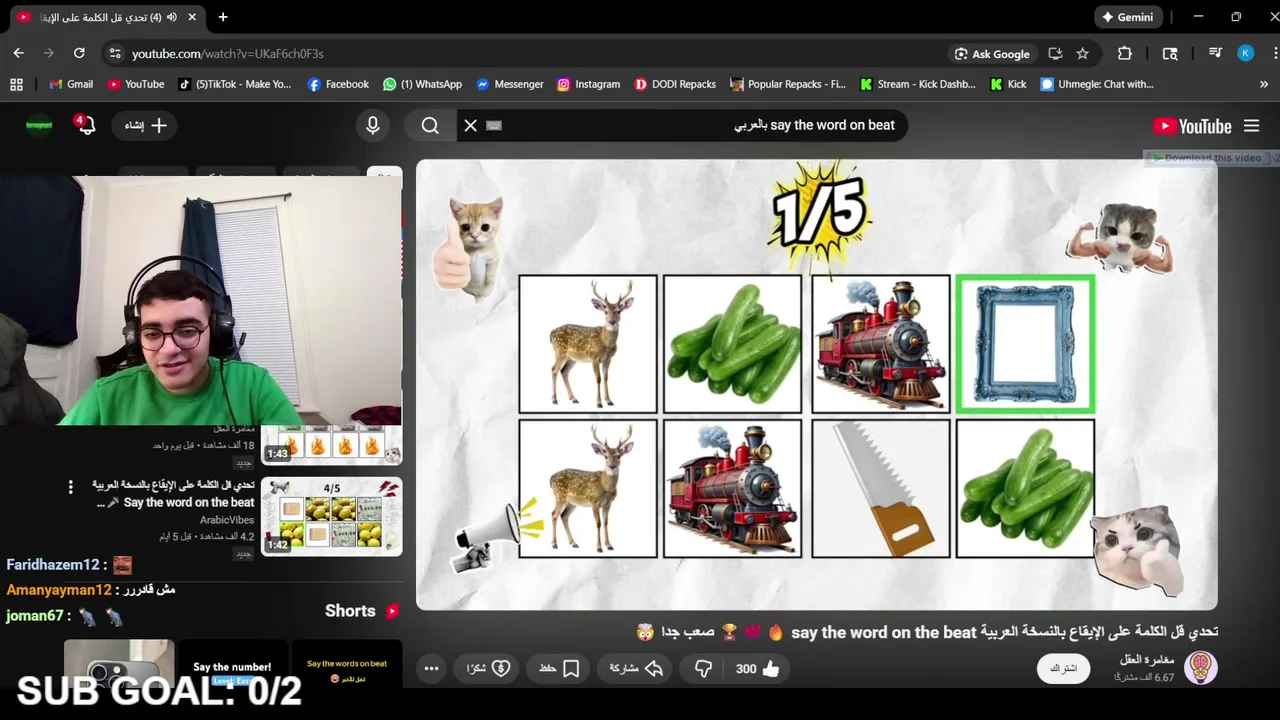
Task: Go back using the browser back arrow
Action: [x=18, y=53]
